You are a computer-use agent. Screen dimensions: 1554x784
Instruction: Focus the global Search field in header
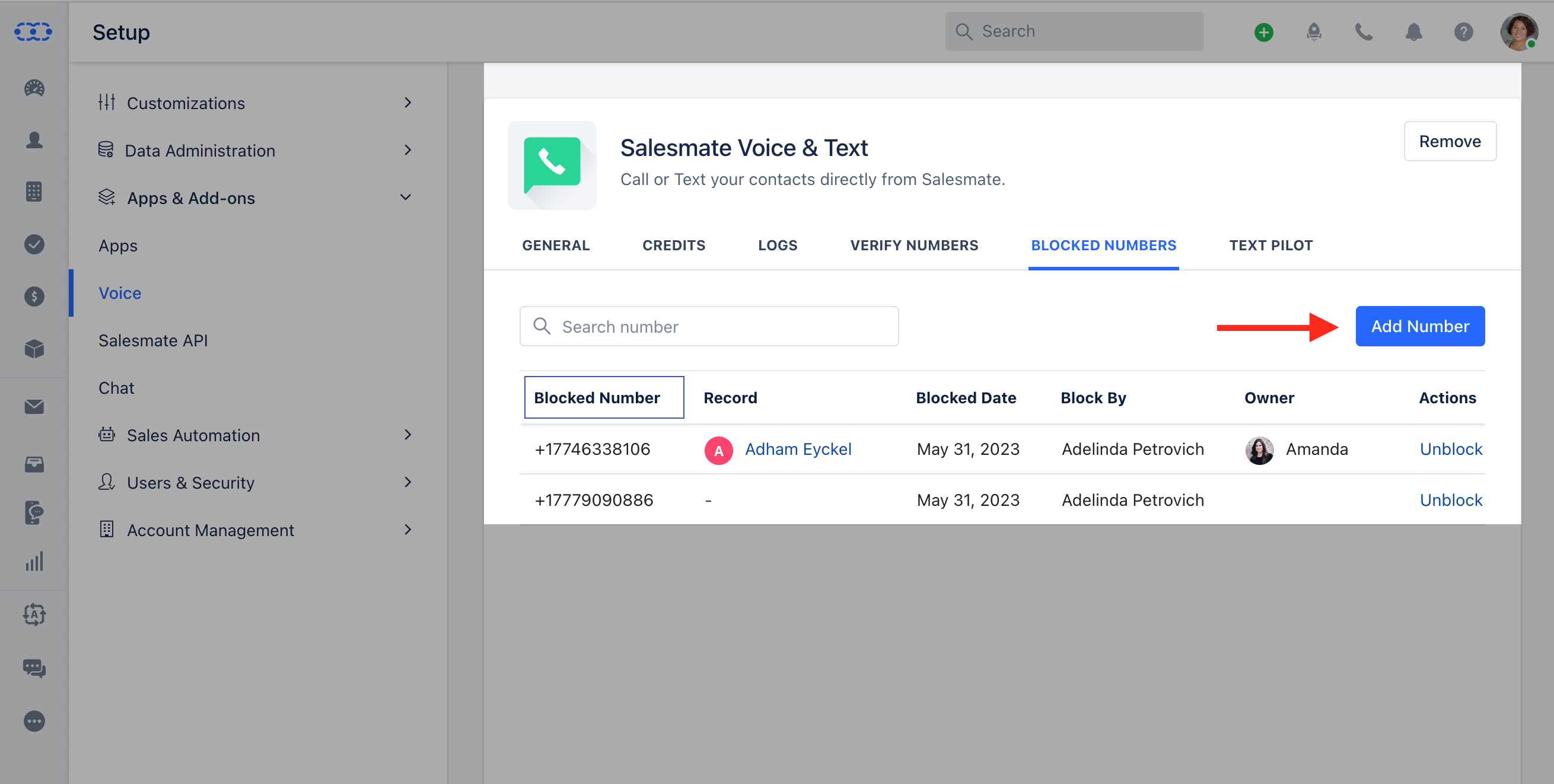pyautogui.click(x=1074, y=31)
